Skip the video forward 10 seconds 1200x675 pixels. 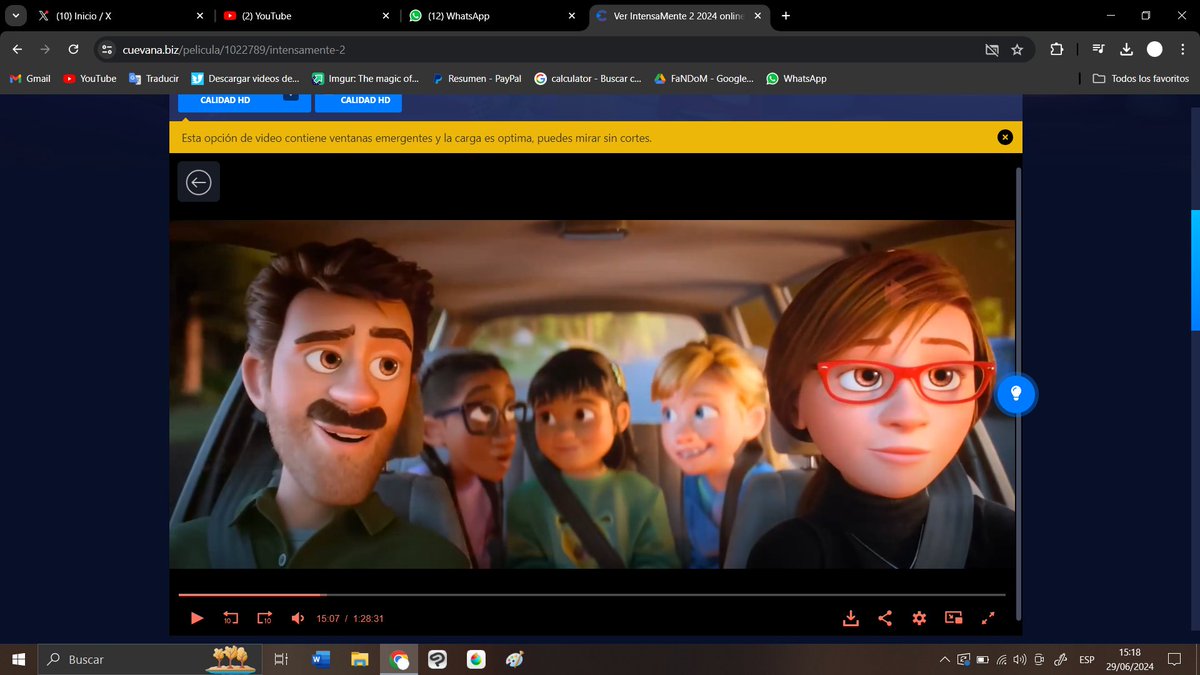point(264,618)
